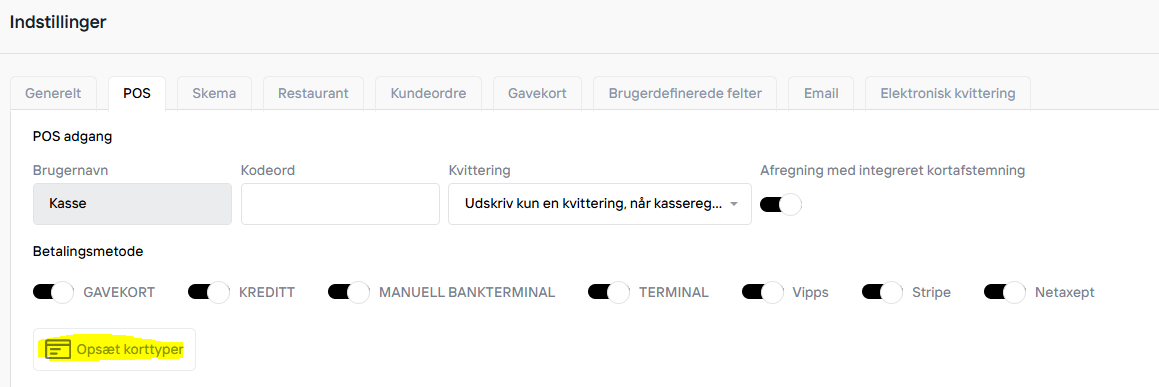The image size is (1159, 387).
Task: Click the Kvittering dropdown arrow
Action: coord(733,205)
